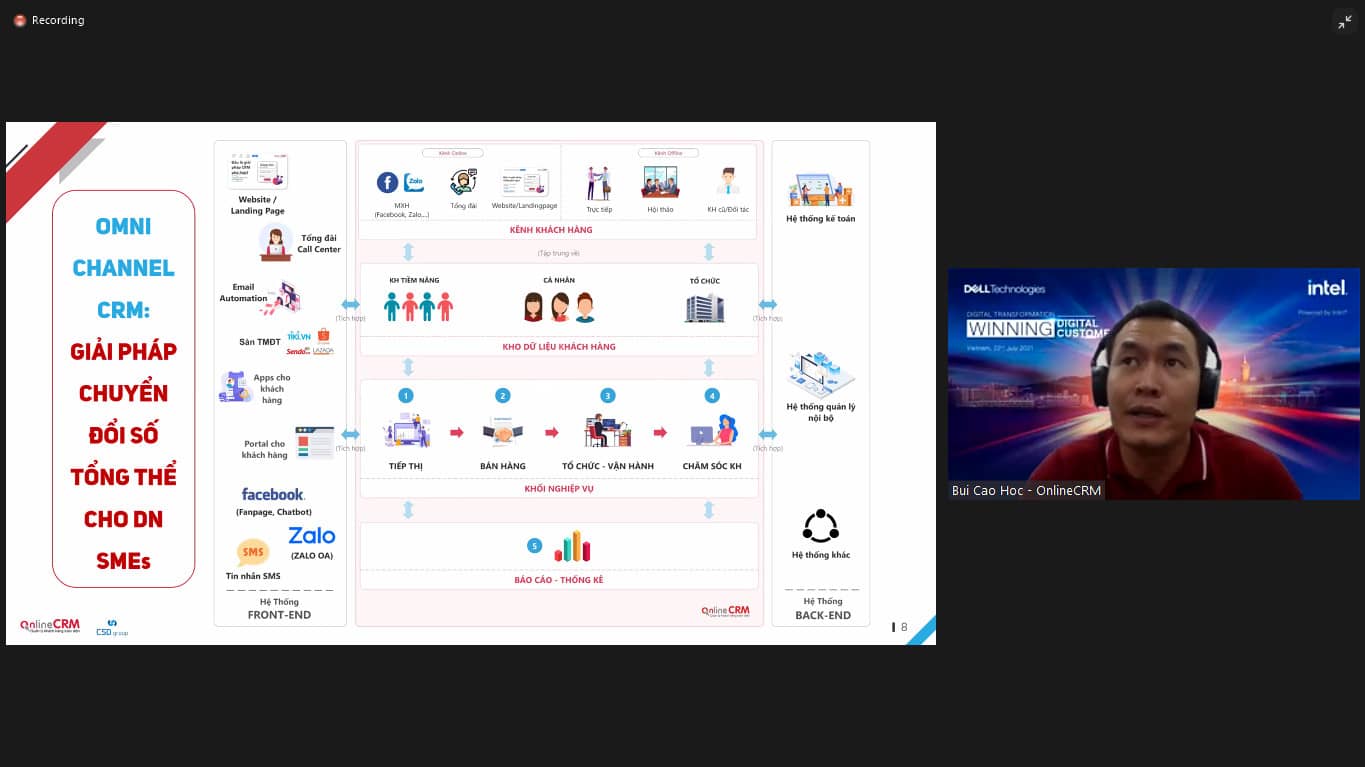Click the 'BÁO CÁO - THỐNG KÊ' heading
Screen dimensions: 1365x767
[558, 580]
